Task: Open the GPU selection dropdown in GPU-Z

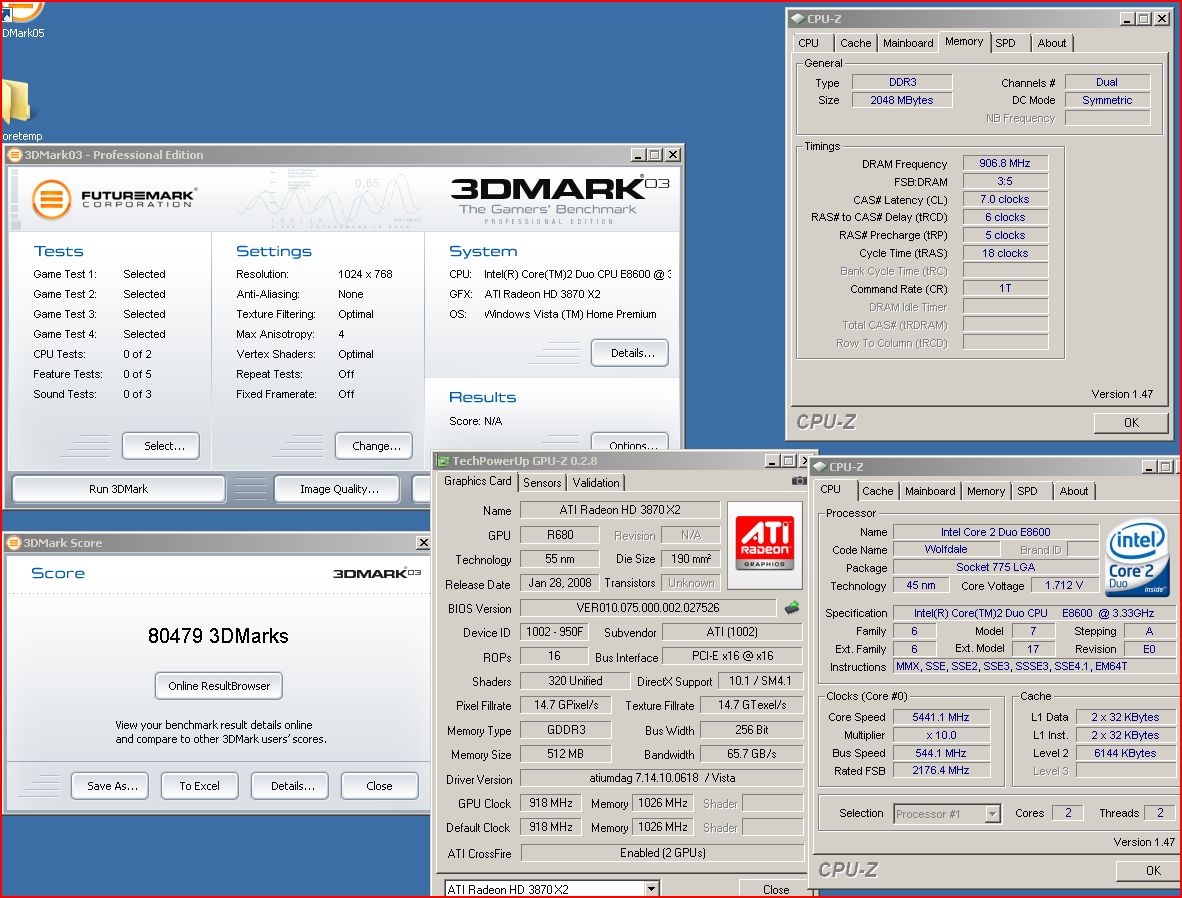Action: [x=651, y=889]
